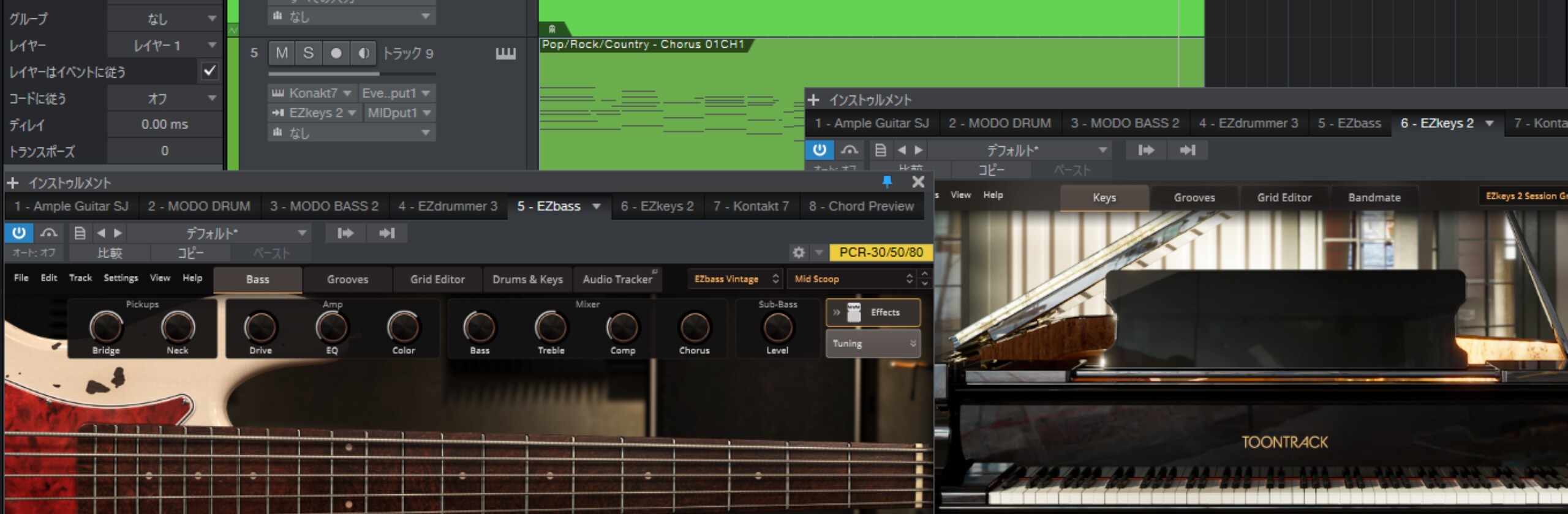This screenshot has height=514, width=1568.
Task: Click the bypass curve icon in EZbass window
Action: click(48, 233)
